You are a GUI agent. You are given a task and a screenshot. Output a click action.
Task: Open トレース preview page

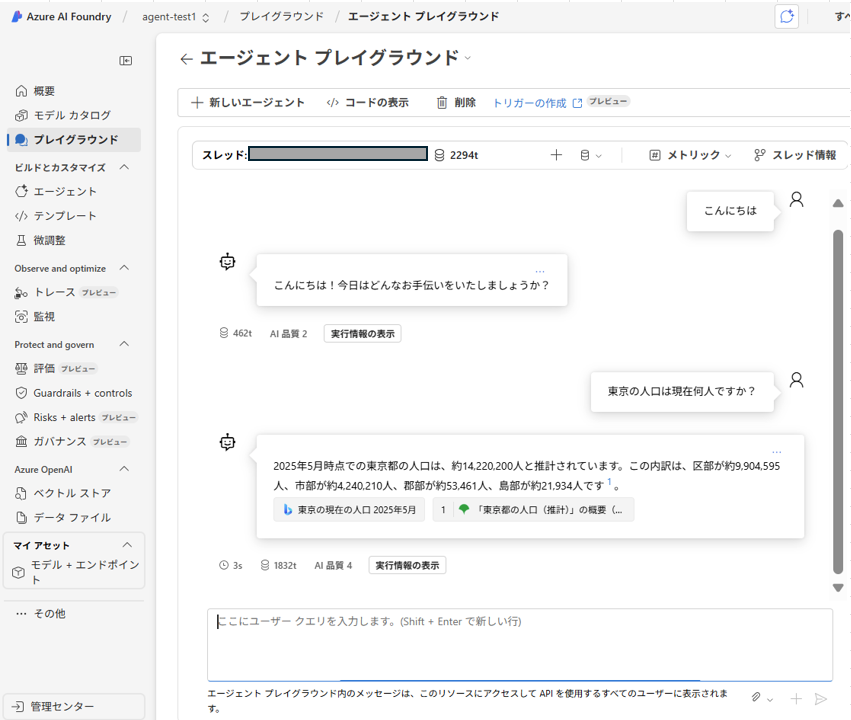click(73, 292)
